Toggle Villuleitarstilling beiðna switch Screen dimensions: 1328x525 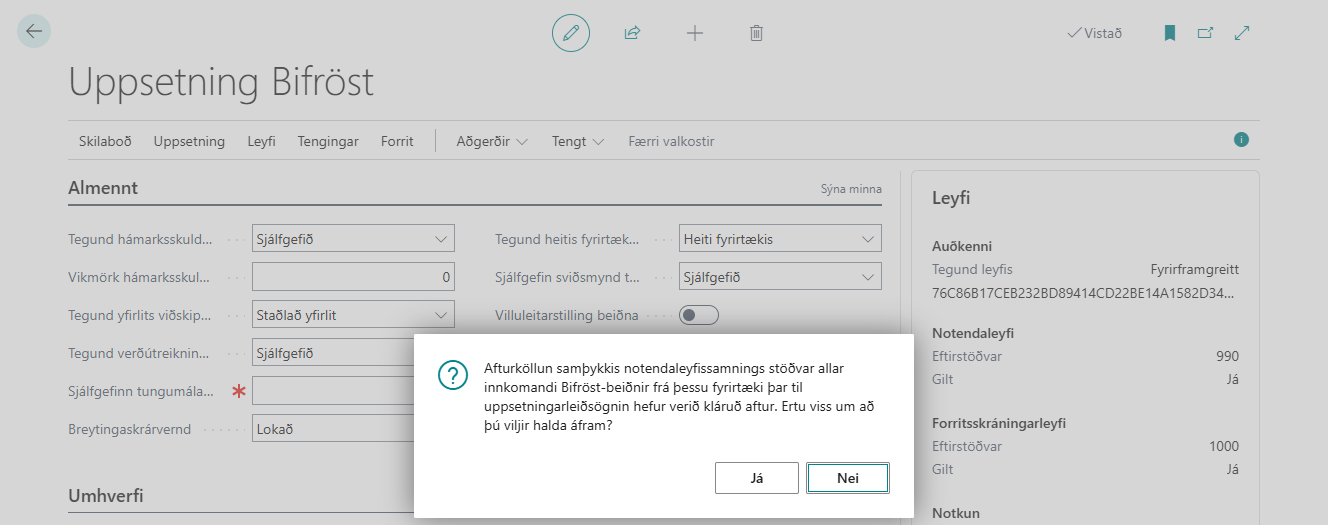point(699,315)
